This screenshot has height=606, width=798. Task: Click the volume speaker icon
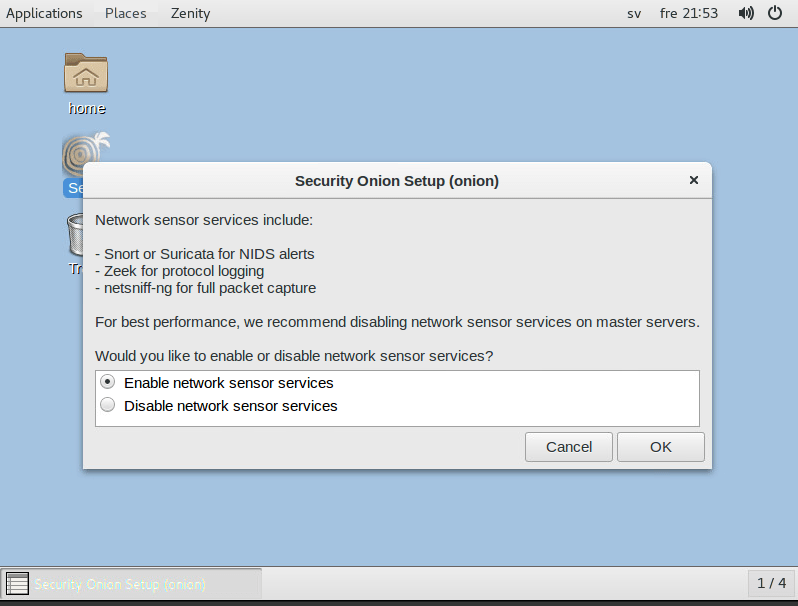pos(746,13)
